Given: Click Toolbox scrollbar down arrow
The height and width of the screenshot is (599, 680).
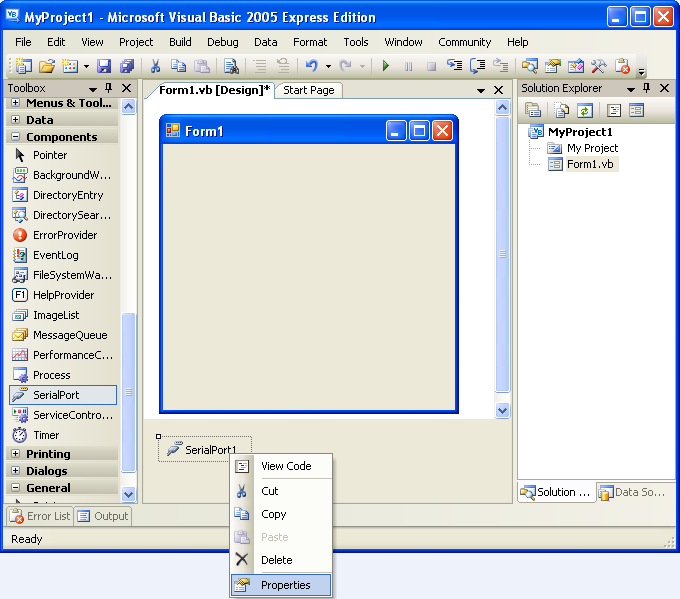Looking at the screenshot, I should pyautogui.click(x=128, y=494).
